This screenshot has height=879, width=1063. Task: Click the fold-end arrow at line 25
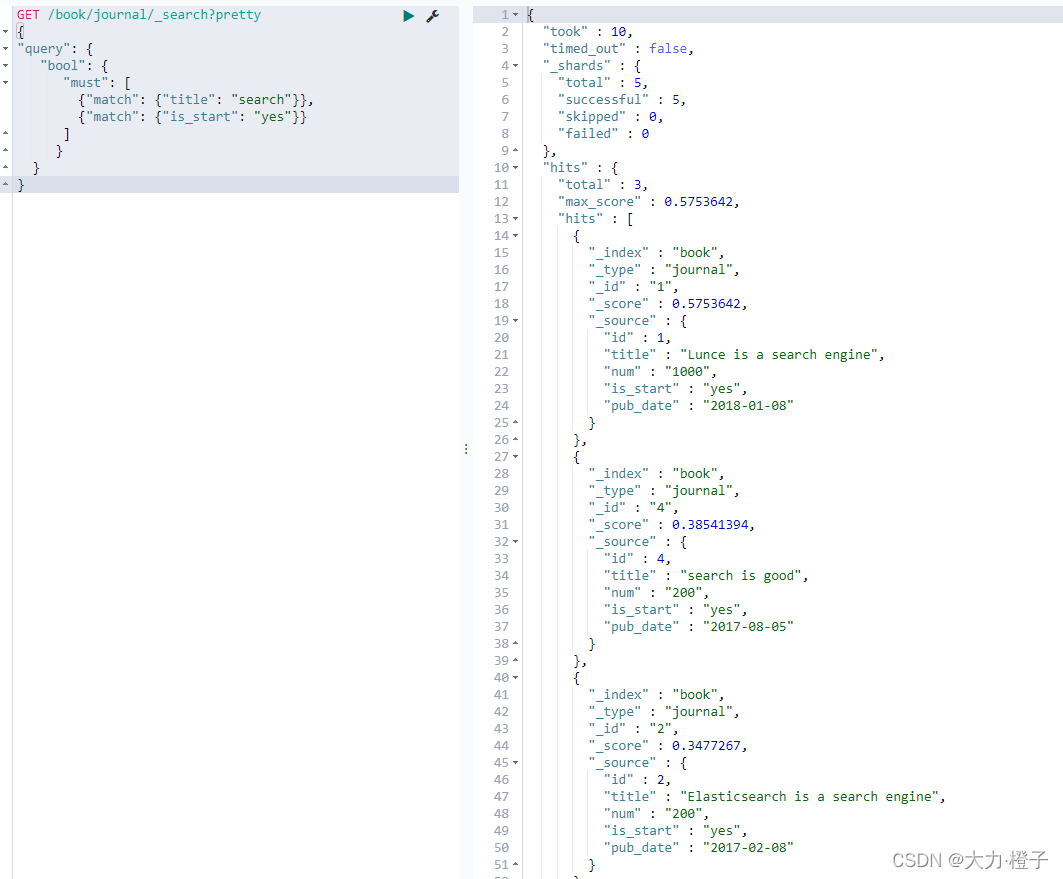(516, 422)
